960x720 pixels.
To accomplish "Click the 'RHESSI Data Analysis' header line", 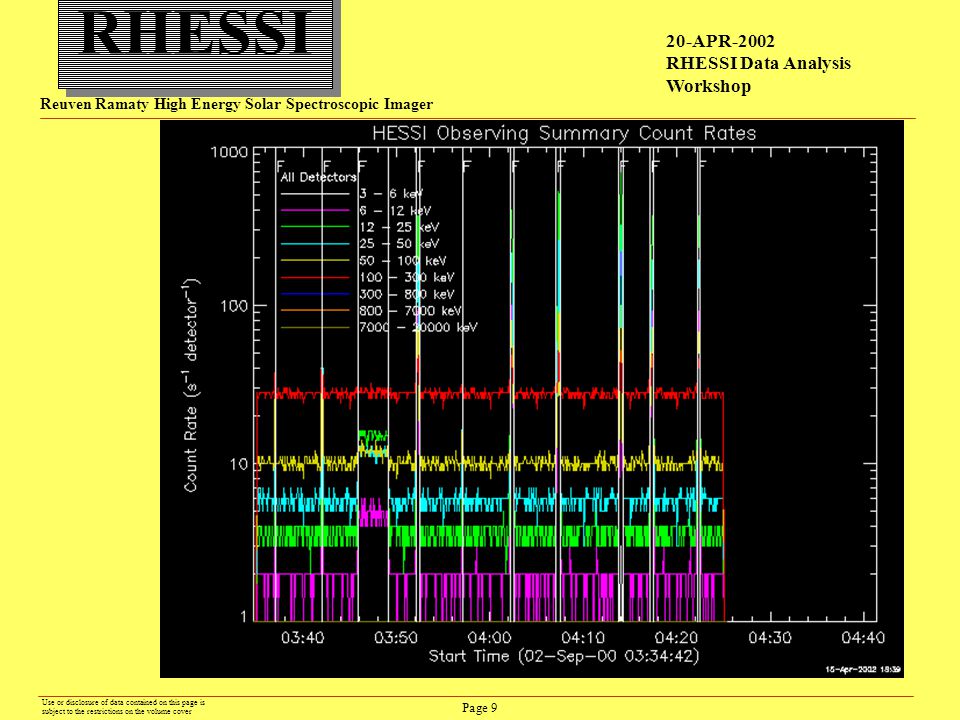I will (x=759, y=64).
